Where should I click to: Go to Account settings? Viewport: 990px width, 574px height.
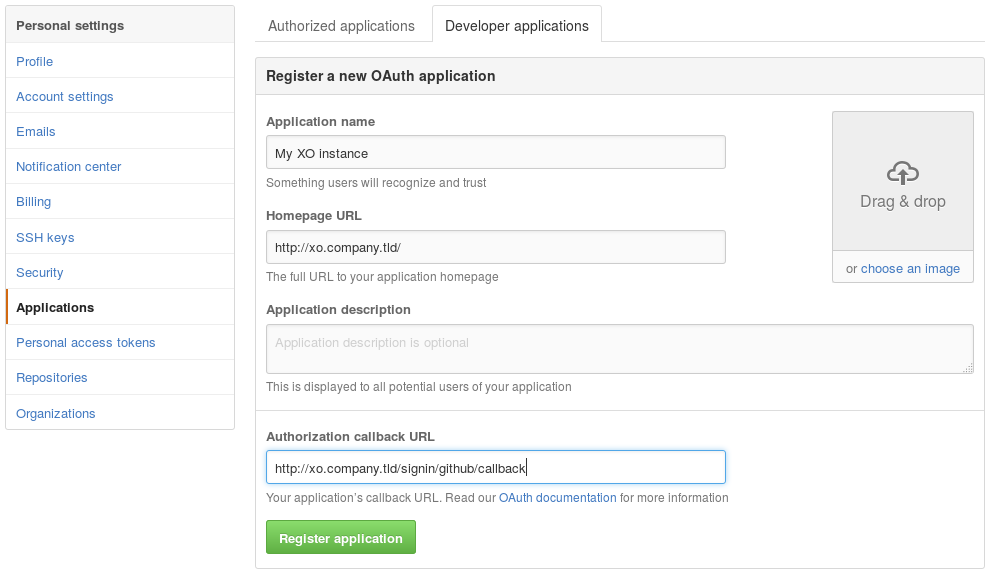(120, 96)
